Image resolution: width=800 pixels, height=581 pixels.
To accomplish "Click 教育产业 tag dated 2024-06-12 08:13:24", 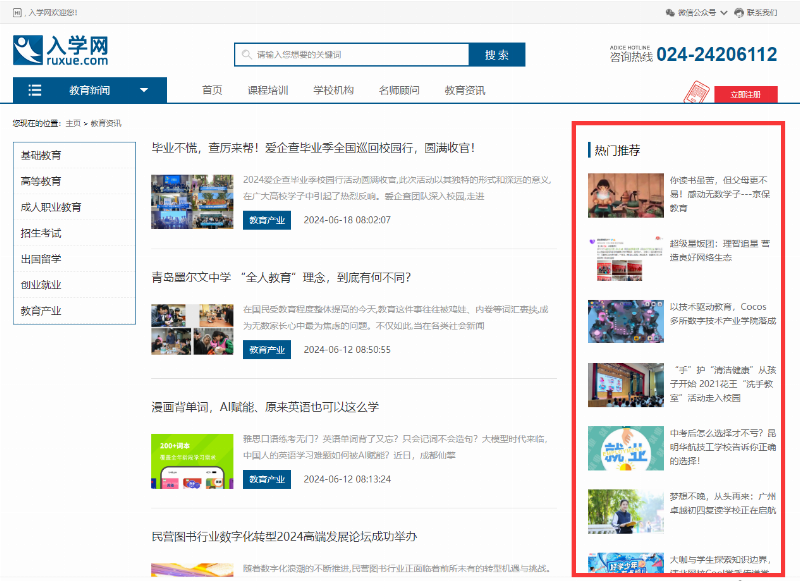I will click(x=267, y=479).
